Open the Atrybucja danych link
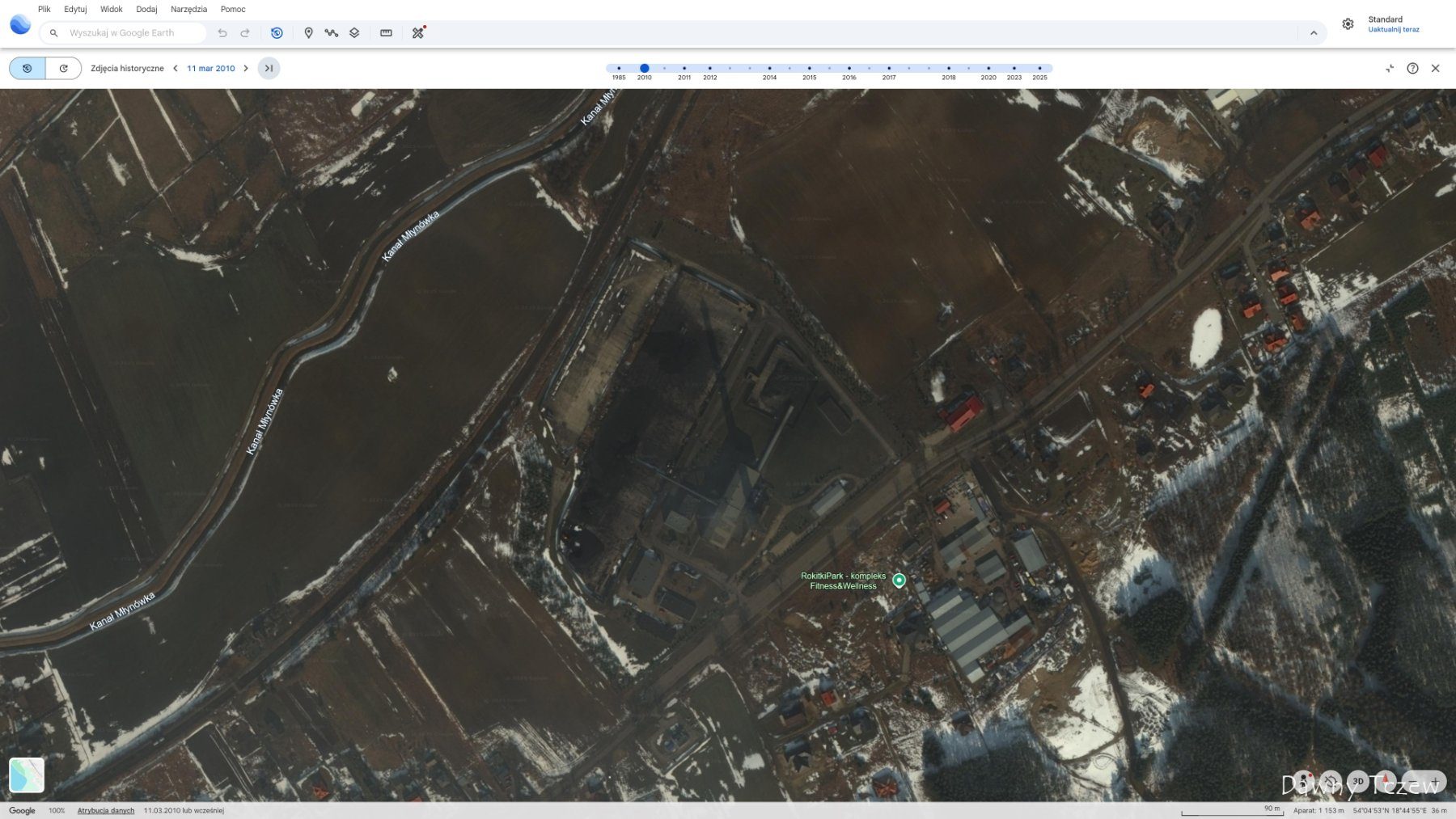The width and height of the screenshot is (1456, 819). 106,810
